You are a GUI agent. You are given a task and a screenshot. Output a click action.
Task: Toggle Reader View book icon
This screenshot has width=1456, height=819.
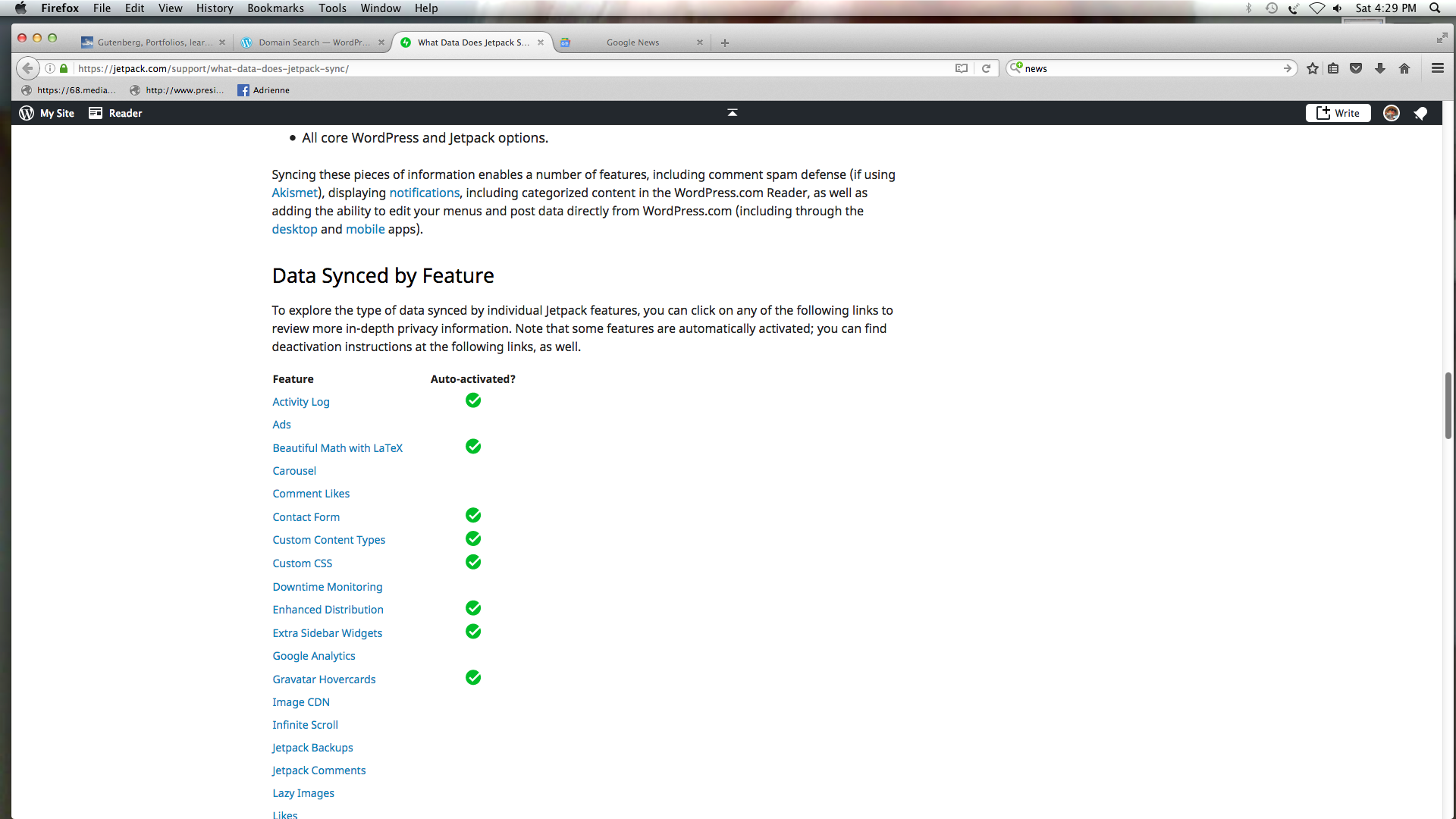[962, 68]
